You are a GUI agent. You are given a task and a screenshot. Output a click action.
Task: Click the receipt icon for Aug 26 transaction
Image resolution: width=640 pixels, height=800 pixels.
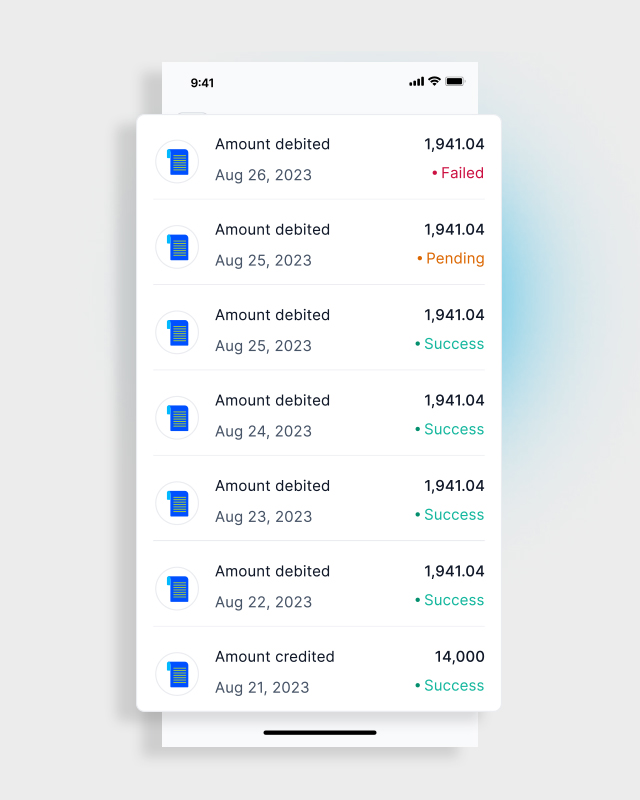[x=177, y=161]
